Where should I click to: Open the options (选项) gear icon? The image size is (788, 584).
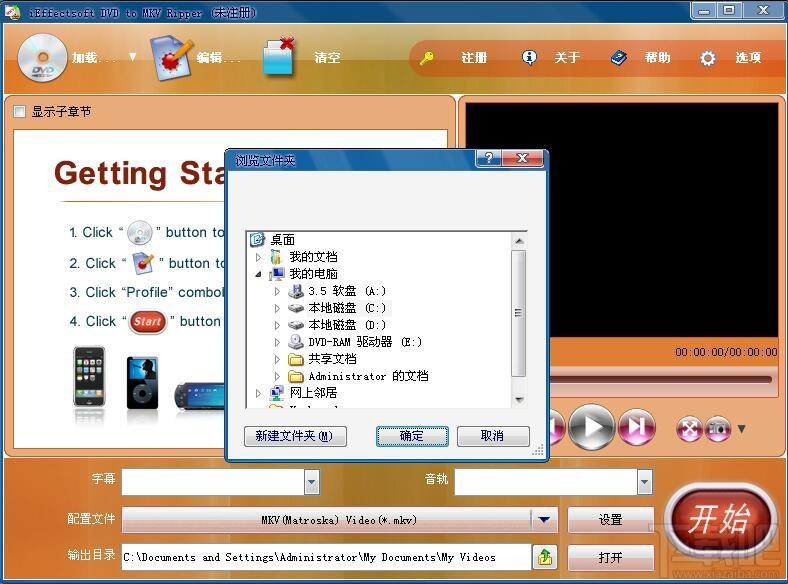click(708, 58)
